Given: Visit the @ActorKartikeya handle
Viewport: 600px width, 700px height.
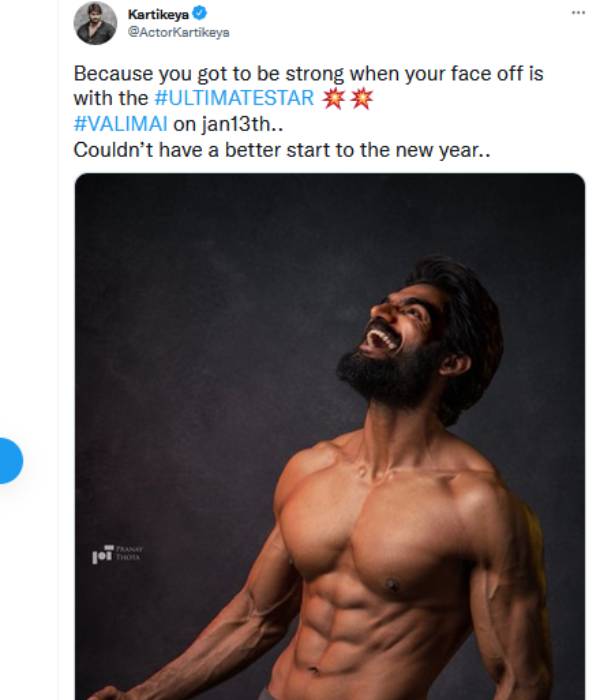Looking at the screenshot, I should (x=178, y=32).
